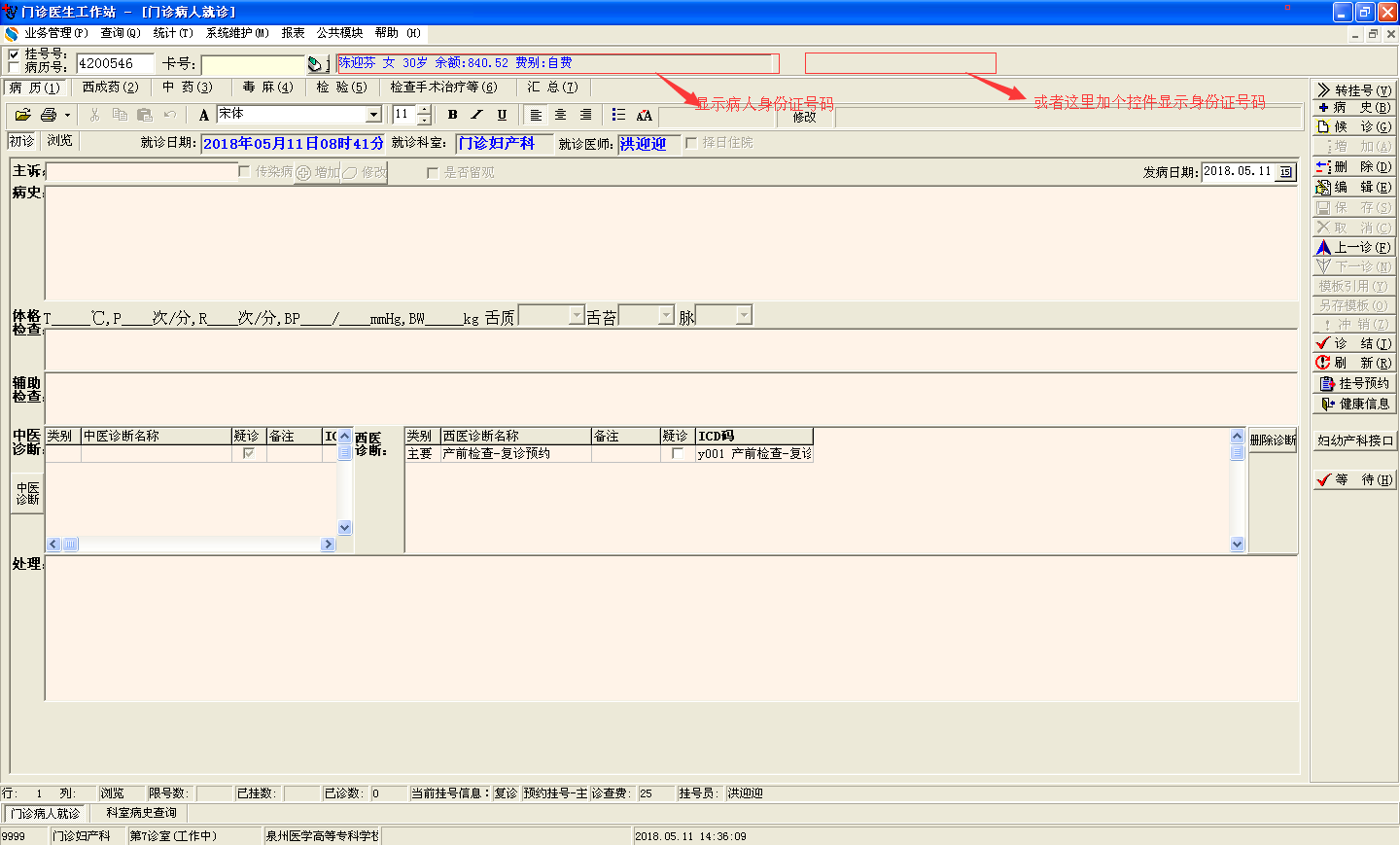Toggle the 择日住院 checkbox
1400x845 pixels.
pyautogui.click(x=691, y=143)
